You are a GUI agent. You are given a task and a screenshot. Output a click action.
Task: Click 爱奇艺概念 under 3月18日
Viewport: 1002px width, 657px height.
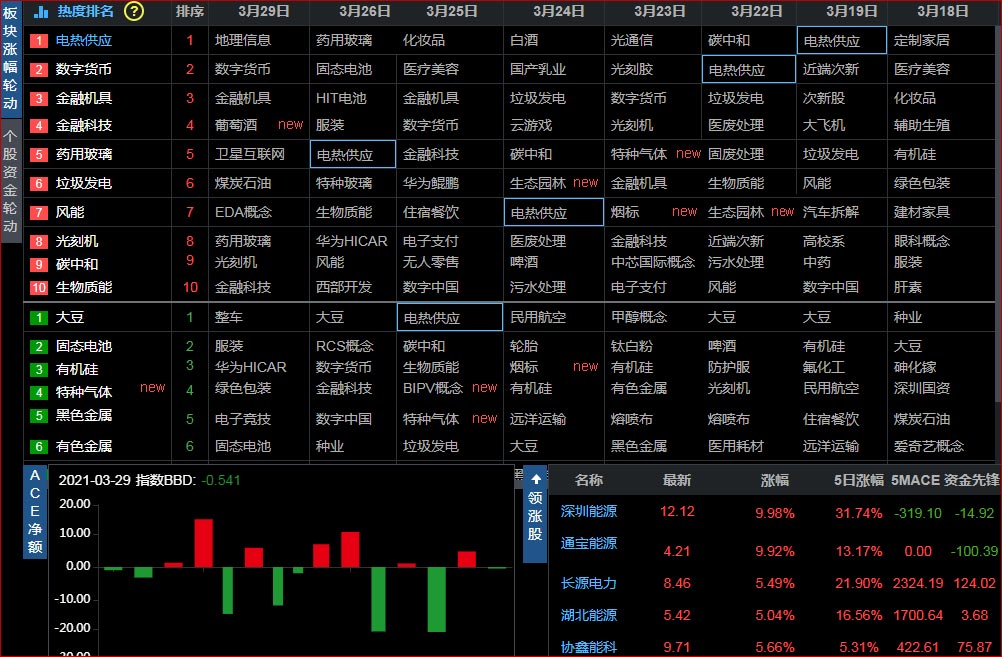click(x=929, y=446)
